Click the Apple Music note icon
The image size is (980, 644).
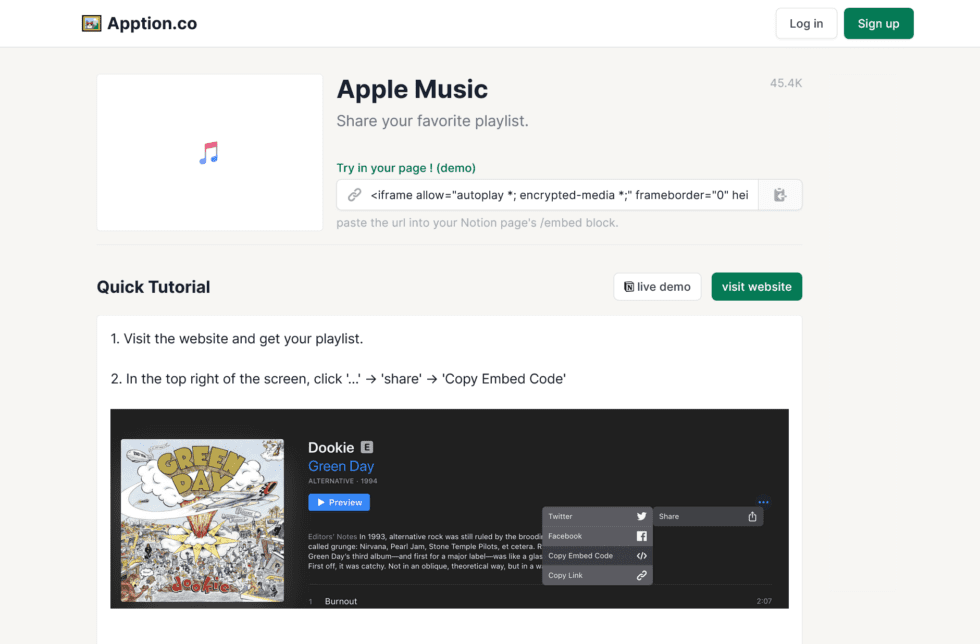click(x=209, y=153)
